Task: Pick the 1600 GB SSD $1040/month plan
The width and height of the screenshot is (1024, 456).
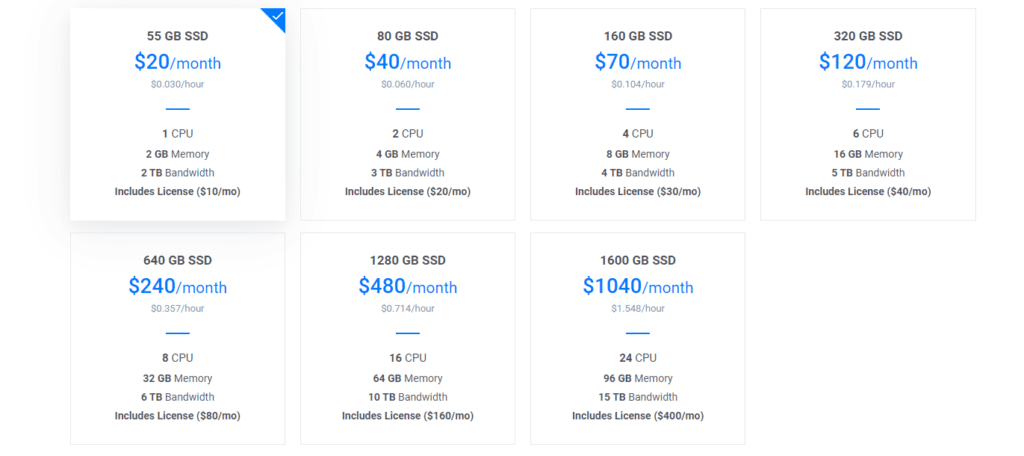Action: (x=637, y=338)
